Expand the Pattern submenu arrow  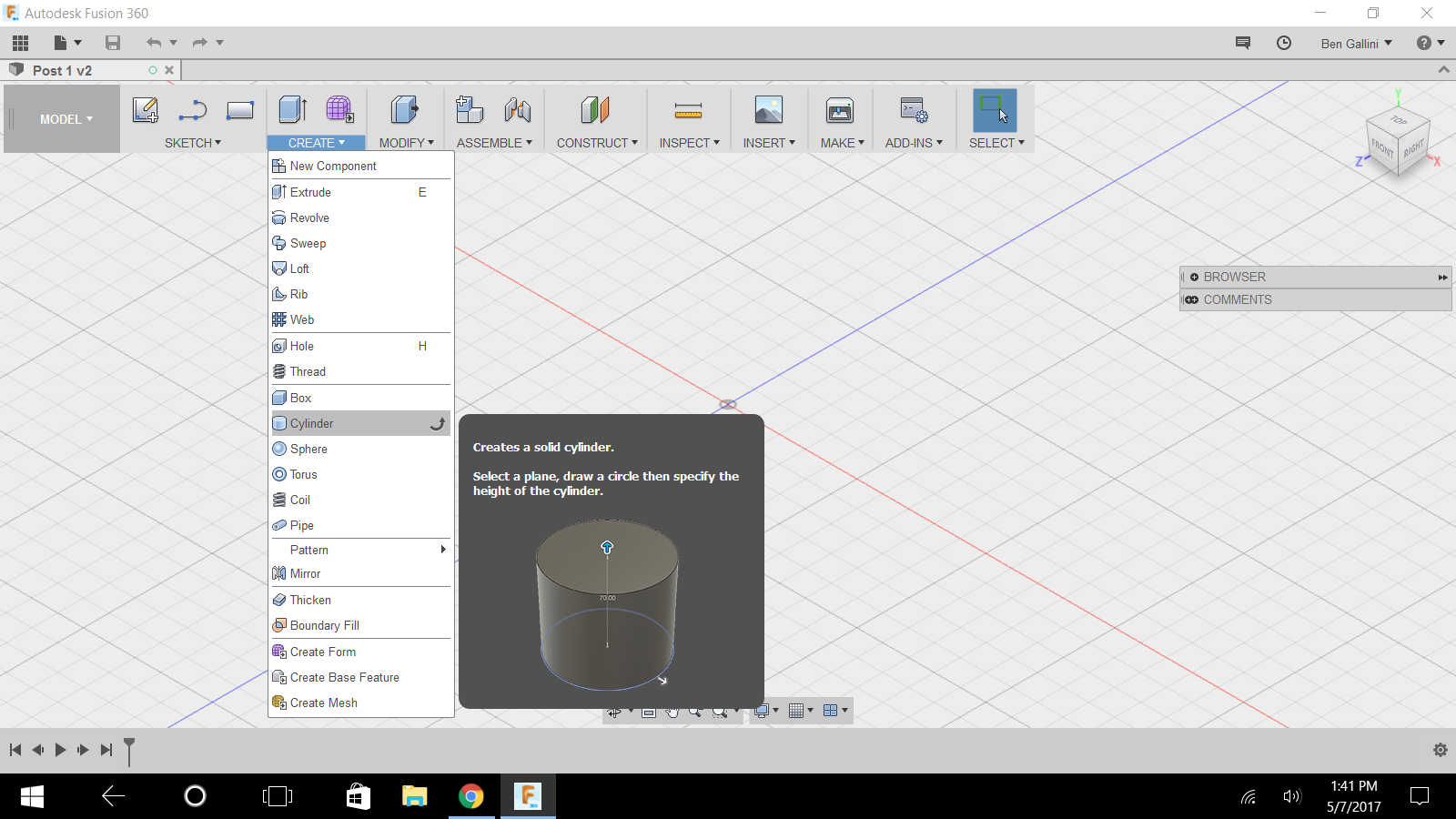pos(443,550)
